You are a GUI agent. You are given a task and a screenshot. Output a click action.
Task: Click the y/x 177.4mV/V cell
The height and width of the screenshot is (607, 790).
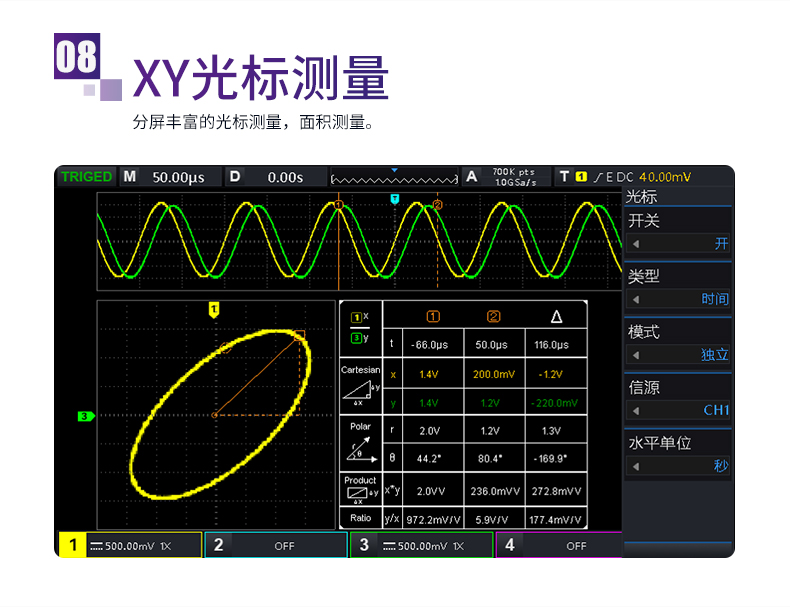click(555, 519)
